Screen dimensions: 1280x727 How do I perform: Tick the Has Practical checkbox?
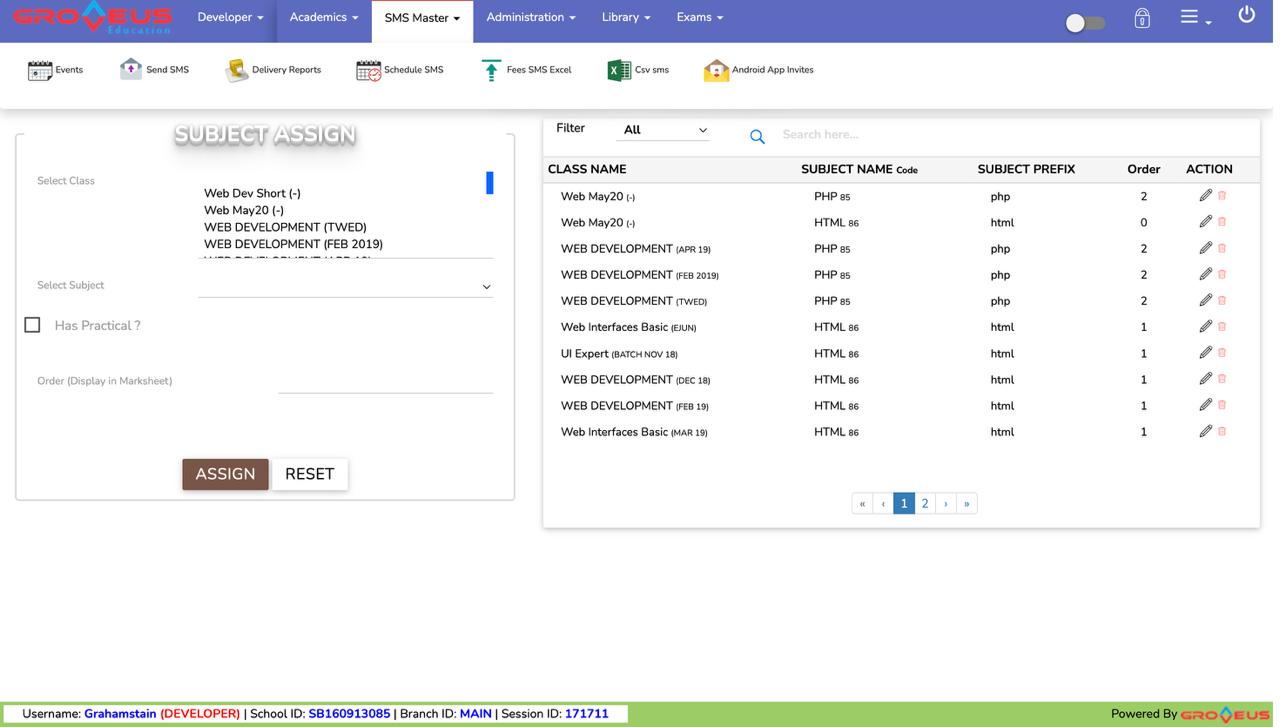[x=33, y=325]
